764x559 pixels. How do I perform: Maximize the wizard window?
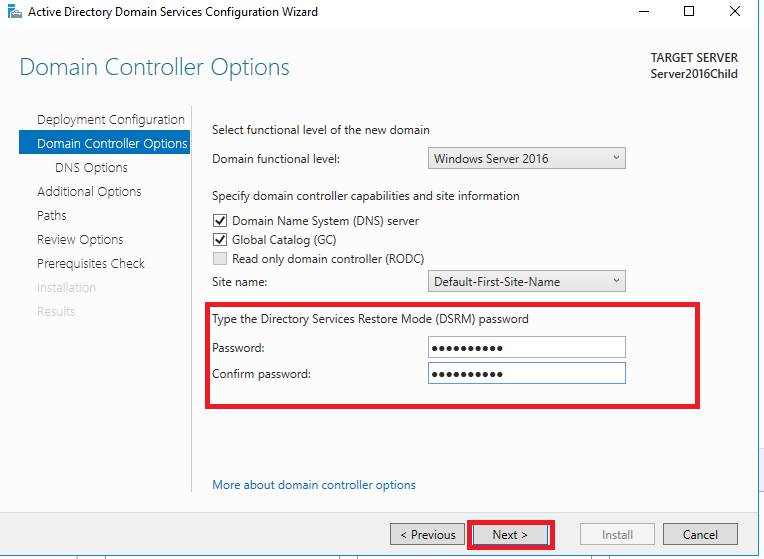coord(689,11)
